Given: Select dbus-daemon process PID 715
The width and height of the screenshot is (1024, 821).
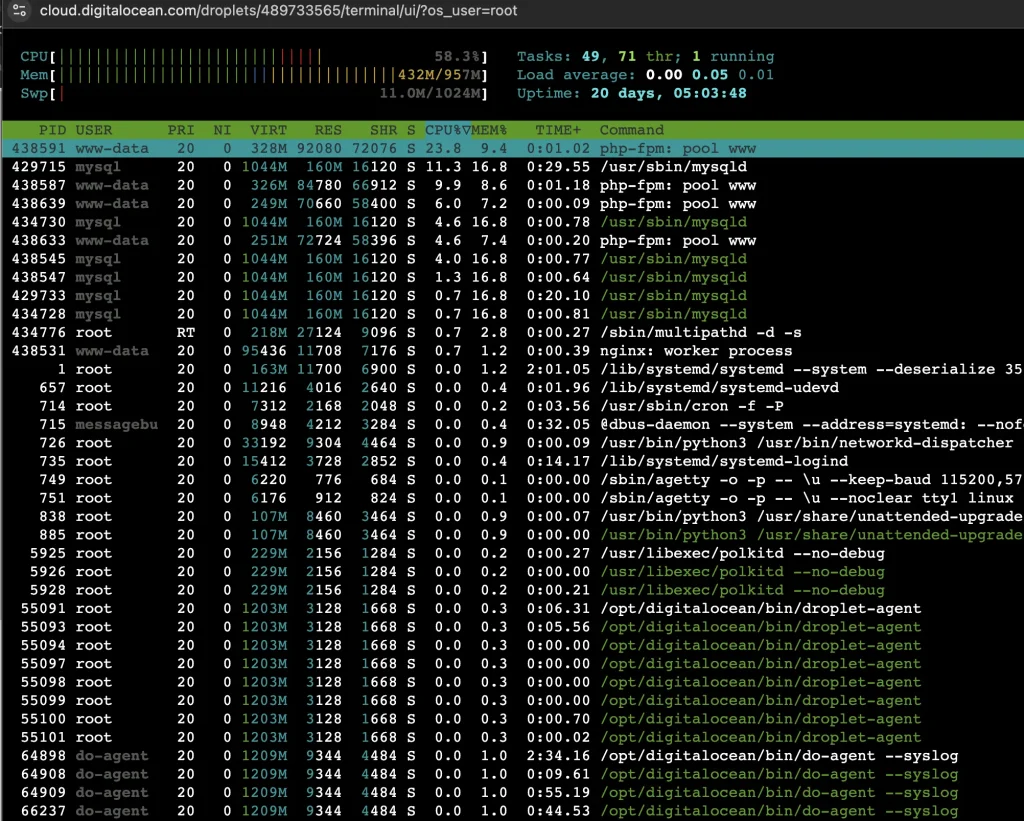Looking at the screenshot, I should pyautogui.click(x=512, y=425).
